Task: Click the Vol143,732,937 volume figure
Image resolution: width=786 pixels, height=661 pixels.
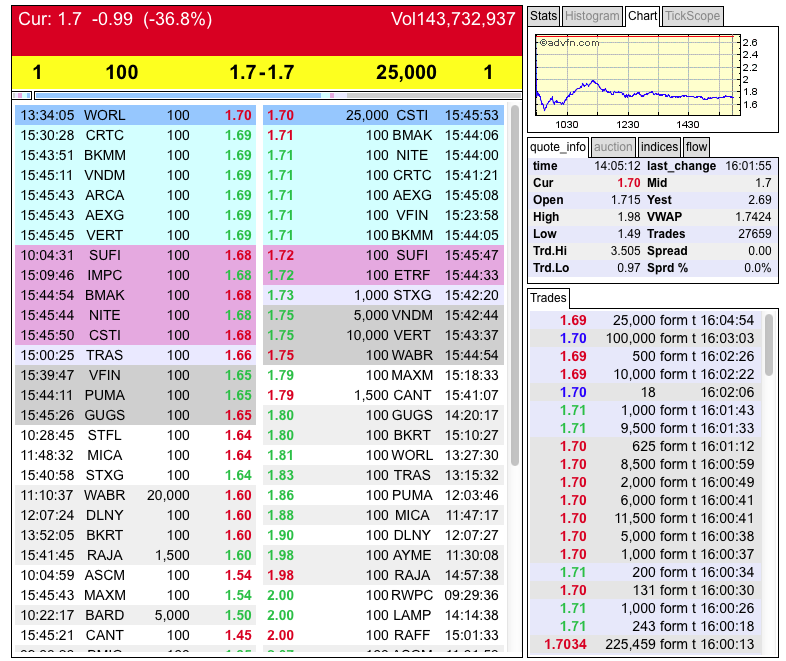Action: [x=453, y=19]
